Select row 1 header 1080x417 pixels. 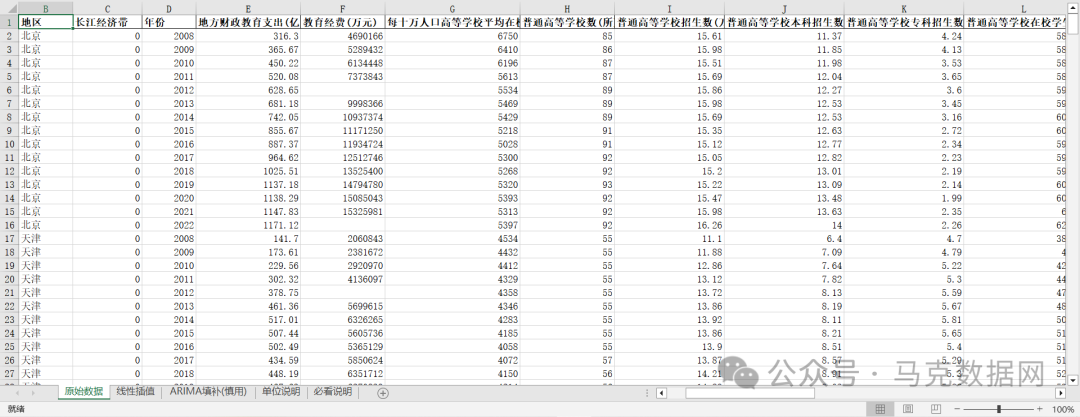click(9, 22)
